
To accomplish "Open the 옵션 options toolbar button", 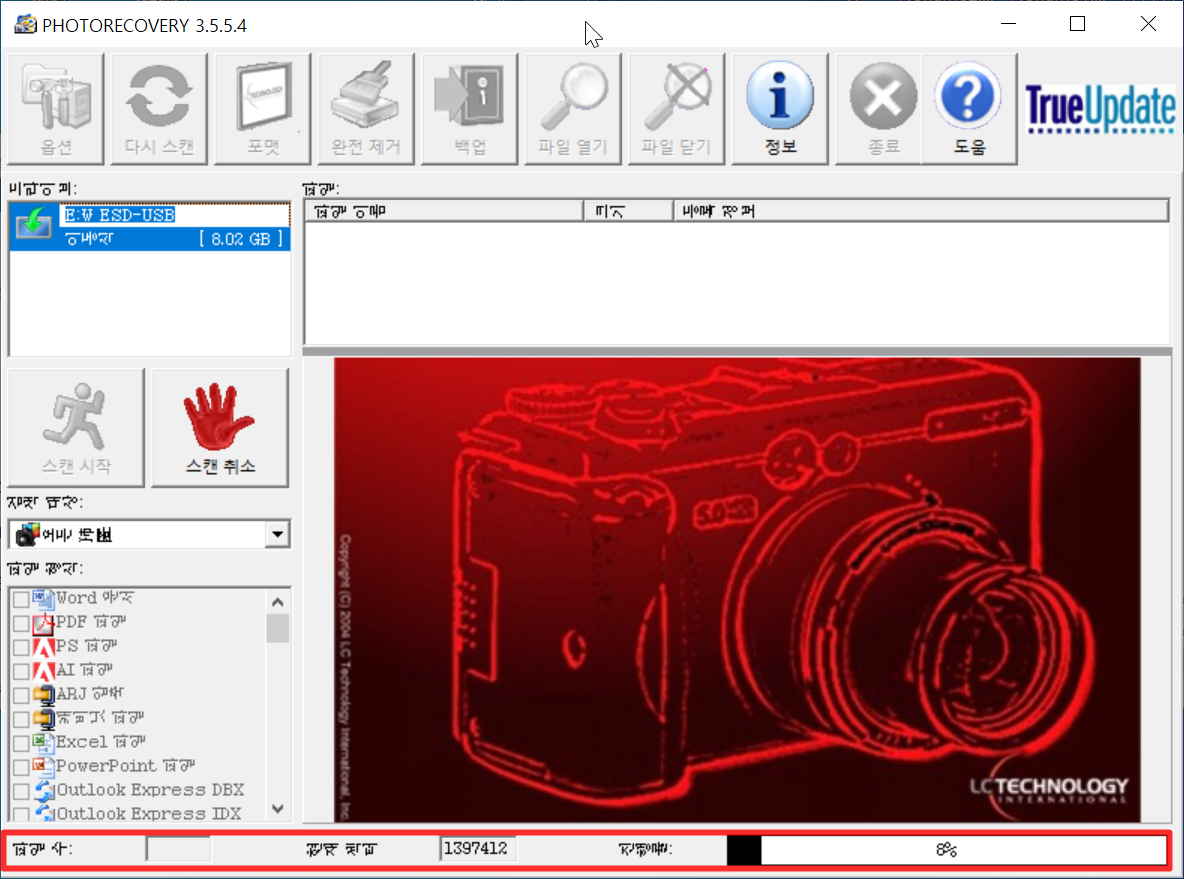I will click(56, 108).
